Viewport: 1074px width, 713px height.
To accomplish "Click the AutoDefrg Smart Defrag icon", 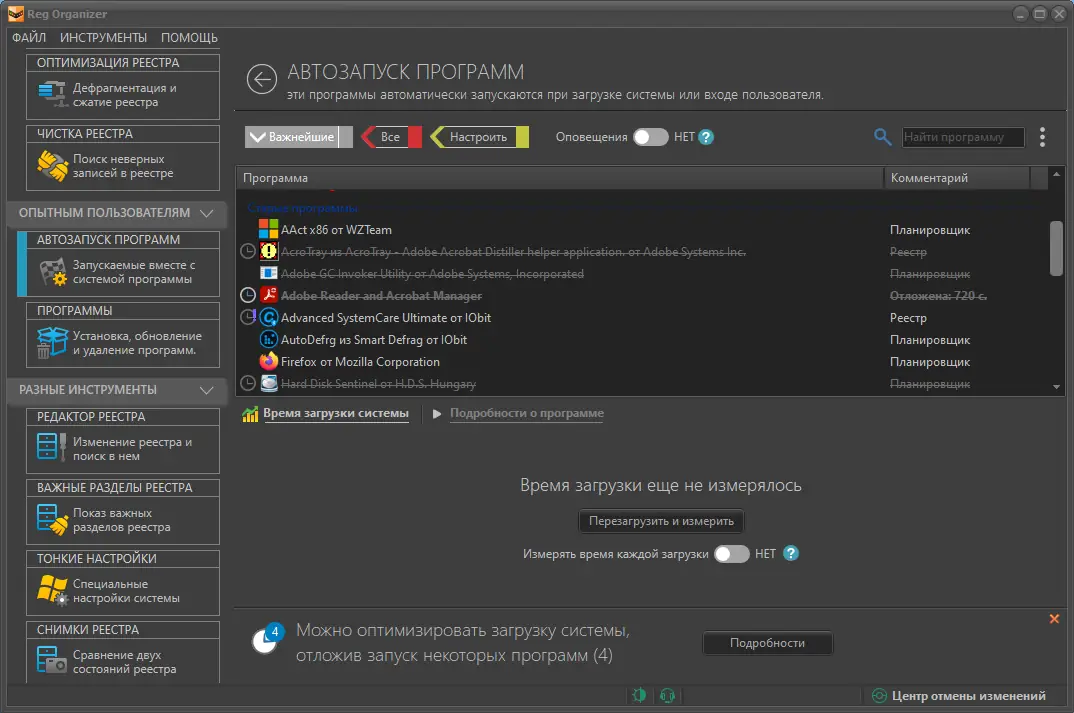I will click(268, 339).
